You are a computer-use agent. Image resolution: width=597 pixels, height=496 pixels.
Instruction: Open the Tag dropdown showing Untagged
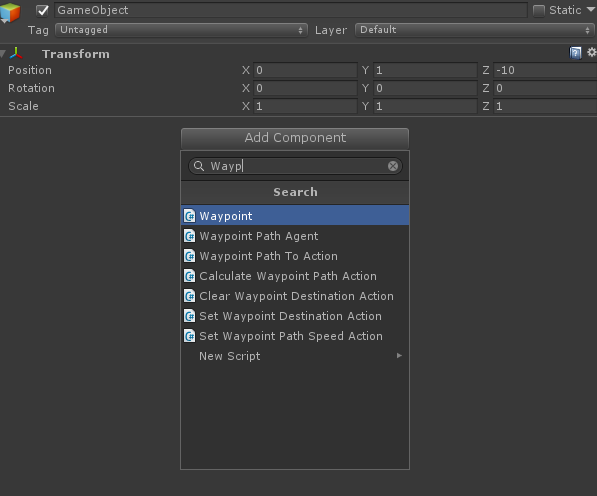181,30
